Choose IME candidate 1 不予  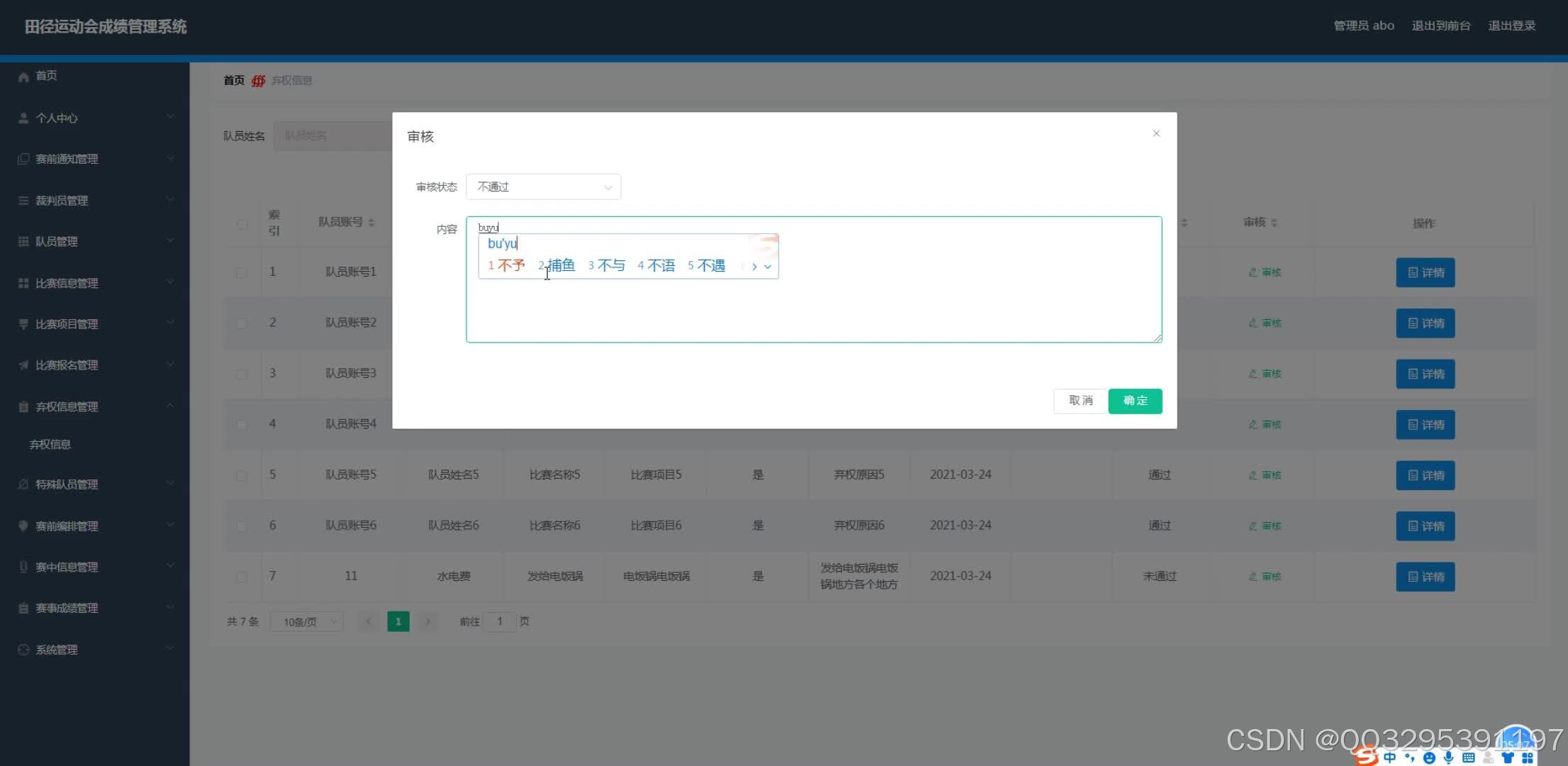pos(506,266)
